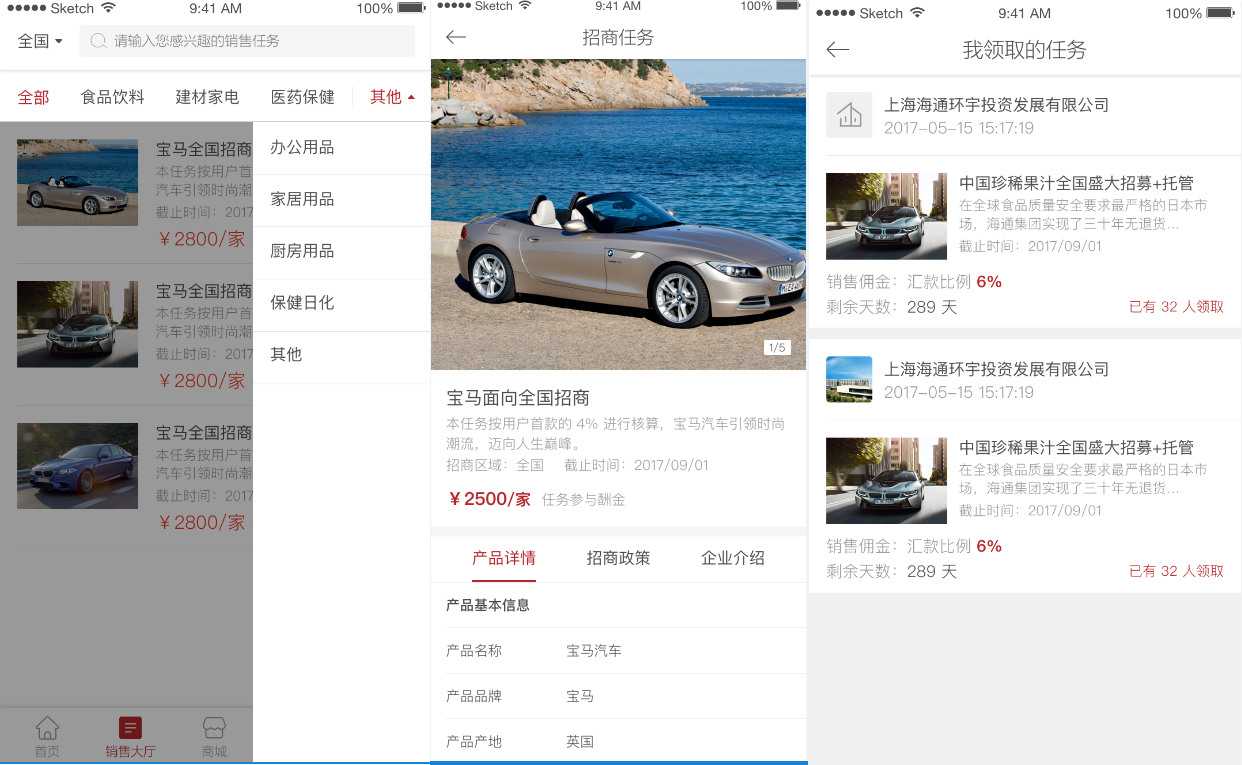Click the 产品品牌 label
1242x765 pixels.
point(474,696)
